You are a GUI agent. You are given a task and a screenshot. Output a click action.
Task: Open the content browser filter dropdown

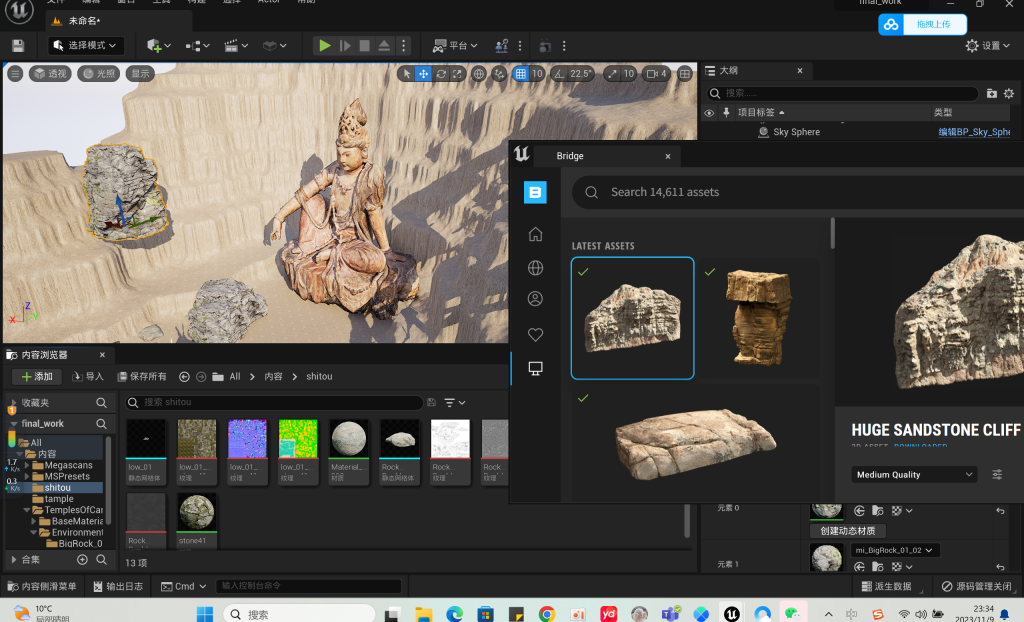coord(455,402)
